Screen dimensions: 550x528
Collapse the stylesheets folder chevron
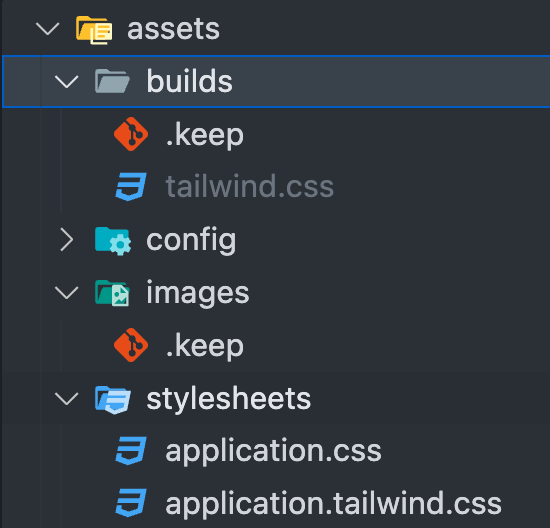pyautogui.click(x=67, y=399)
